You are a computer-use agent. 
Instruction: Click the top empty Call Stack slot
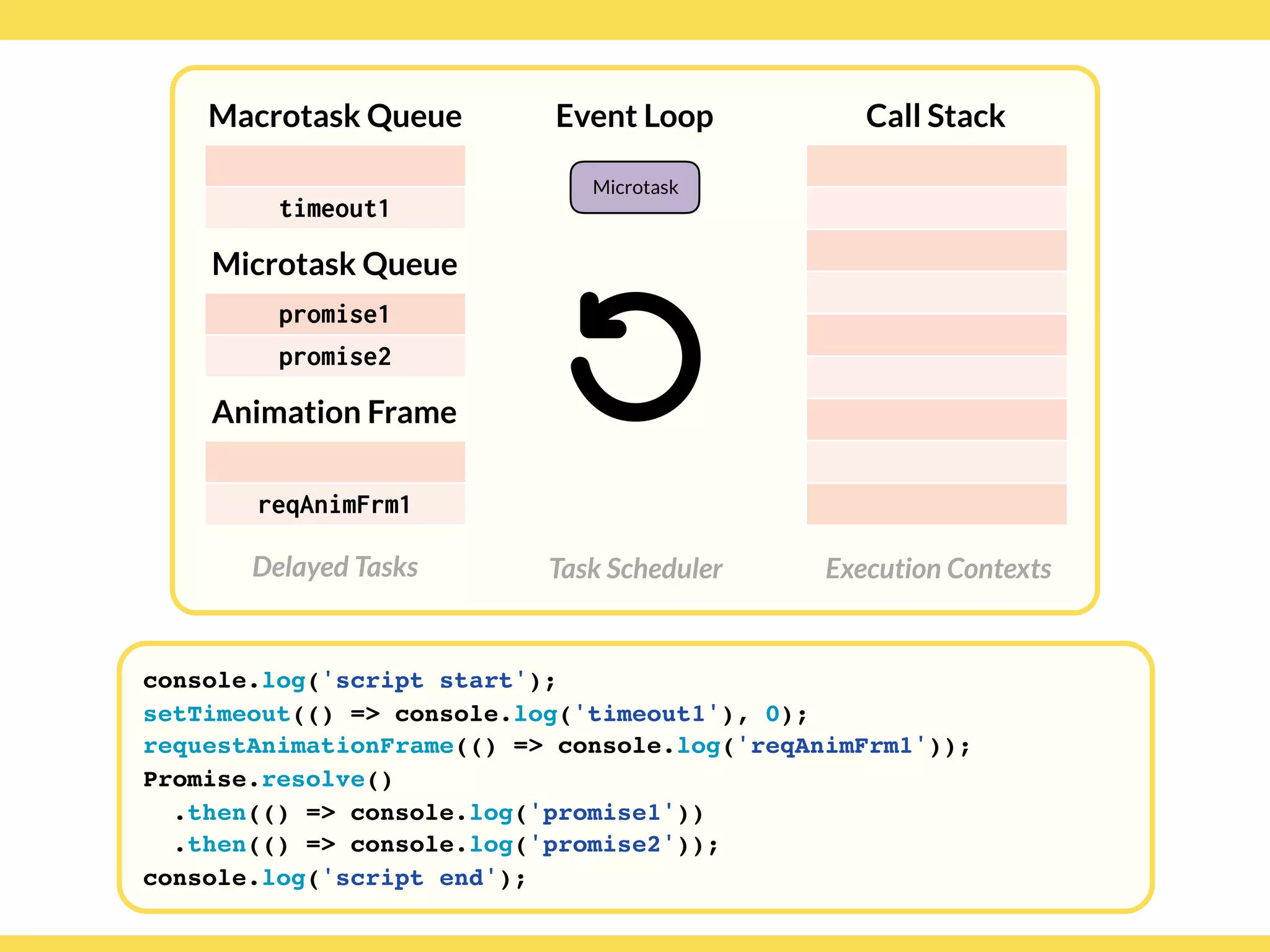point(936,165)
